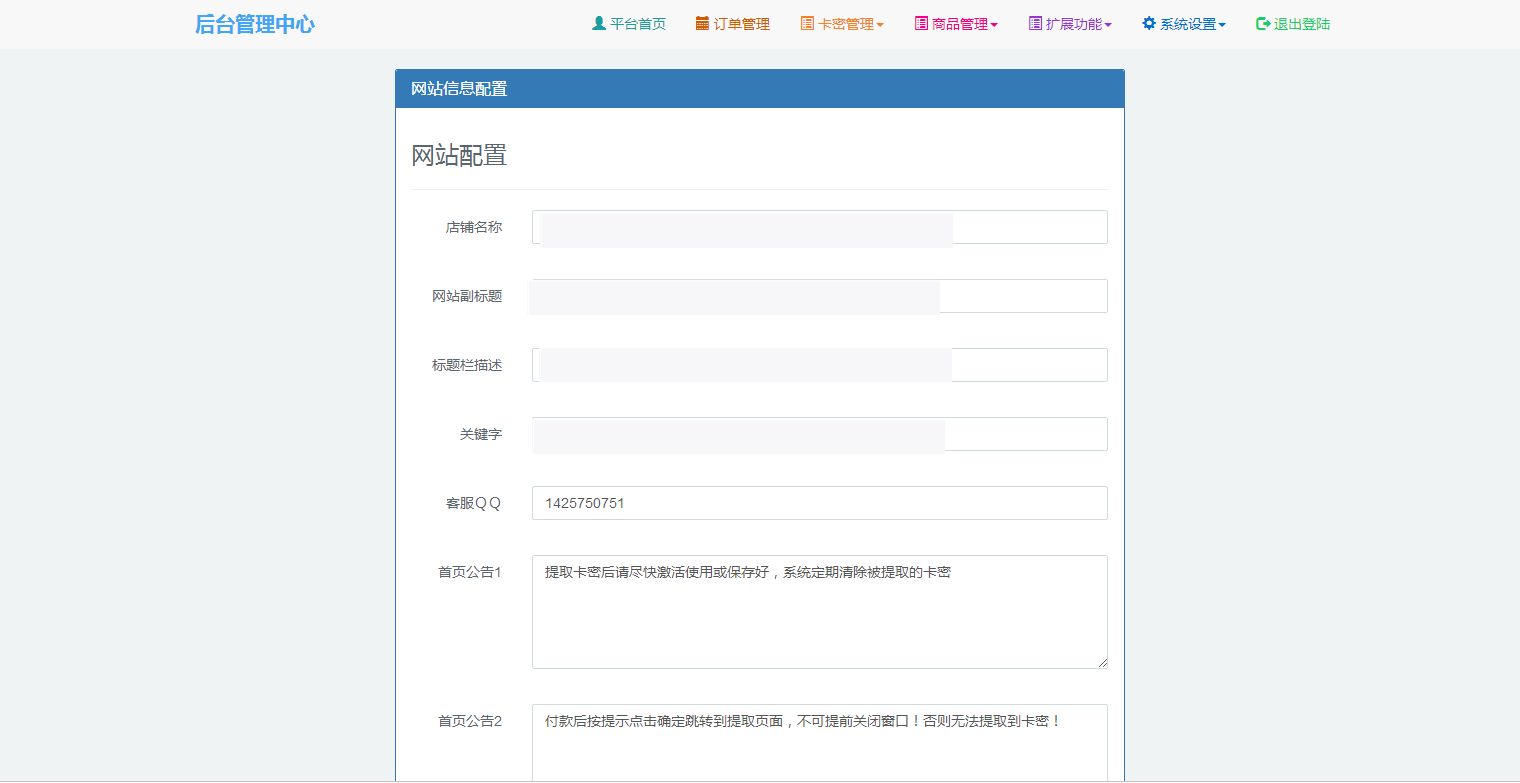The width and height of the screenshot is (1520, 783).
Task: Select the 网站副标题 input box
Action: click(x=819, y=296)
